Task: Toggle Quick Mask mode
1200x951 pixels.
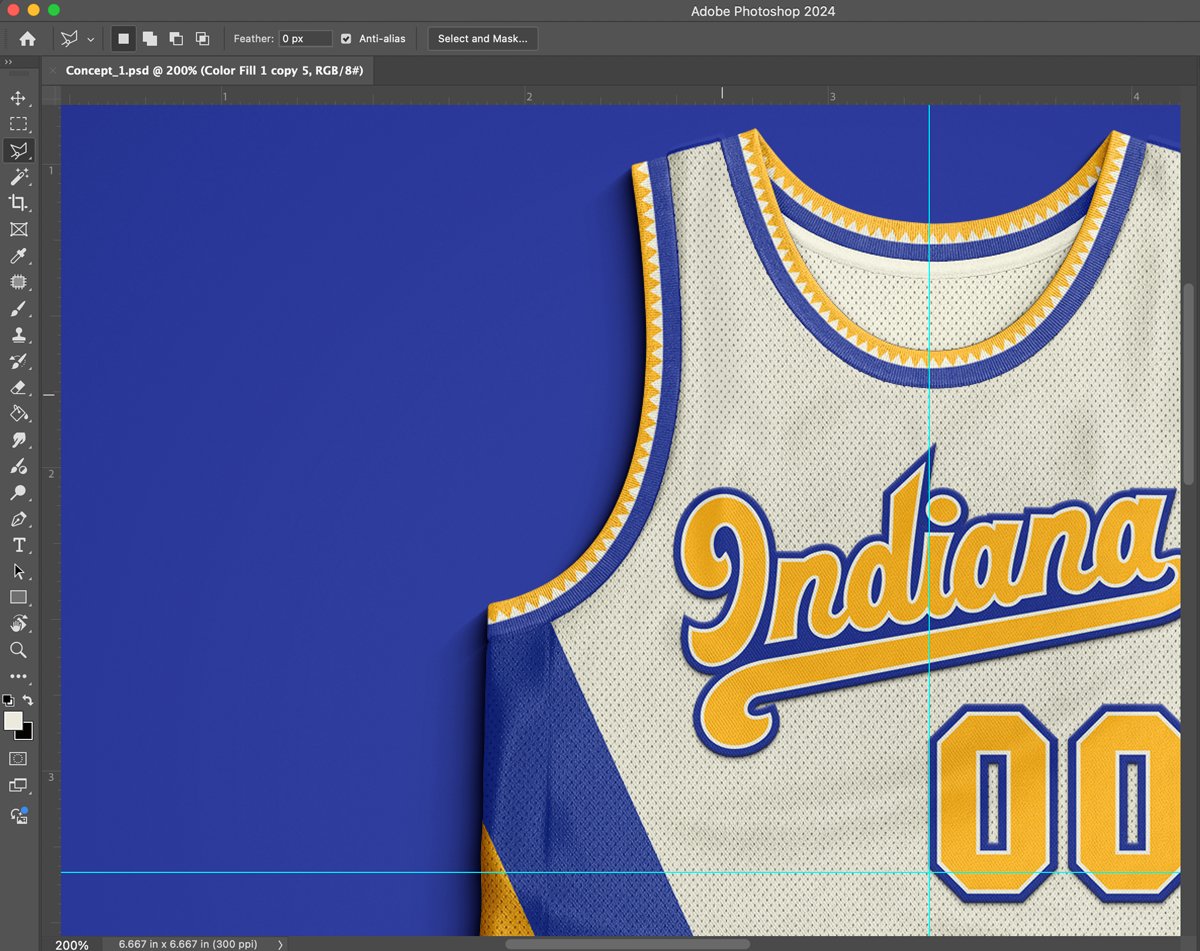Action: pyautogui.click(x=18, y=759)
